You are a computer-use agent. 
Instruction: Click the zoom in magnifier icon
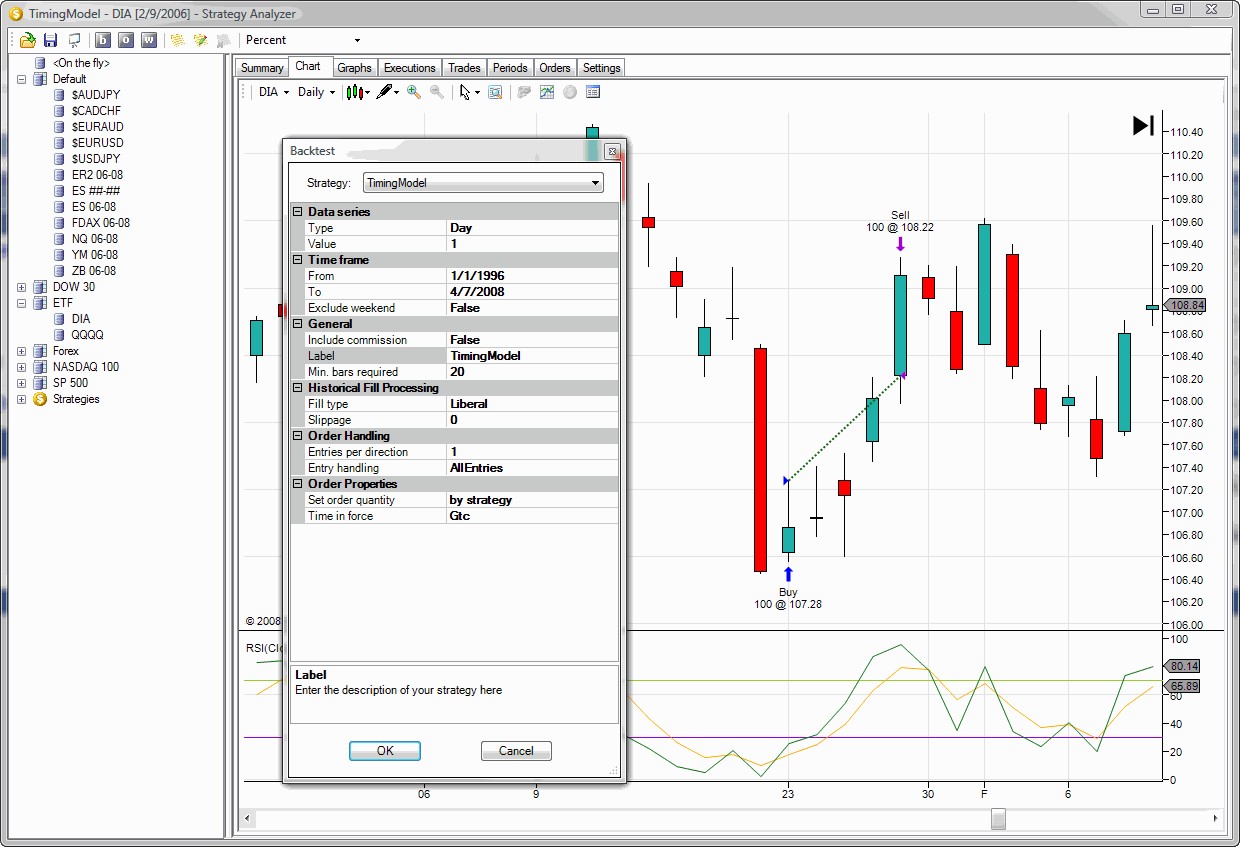(x=414, y=91)
